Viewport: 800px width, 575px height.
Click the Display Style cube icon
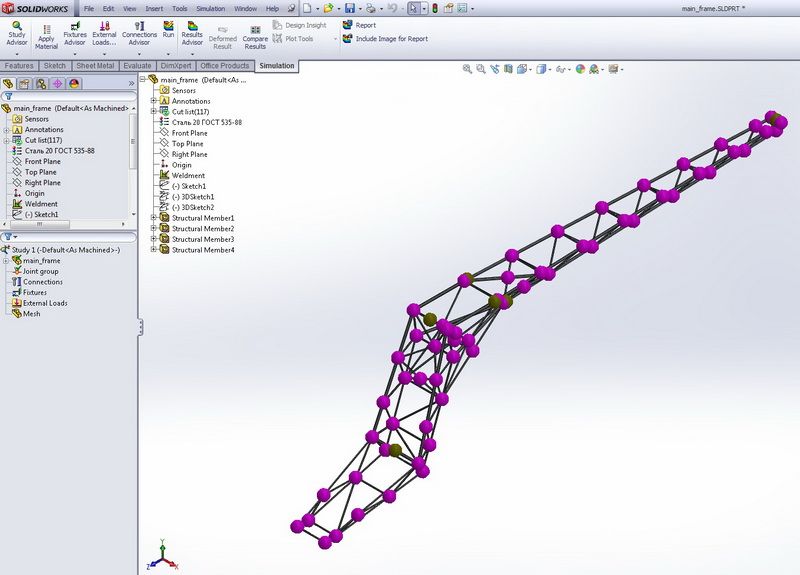[541, 69]
